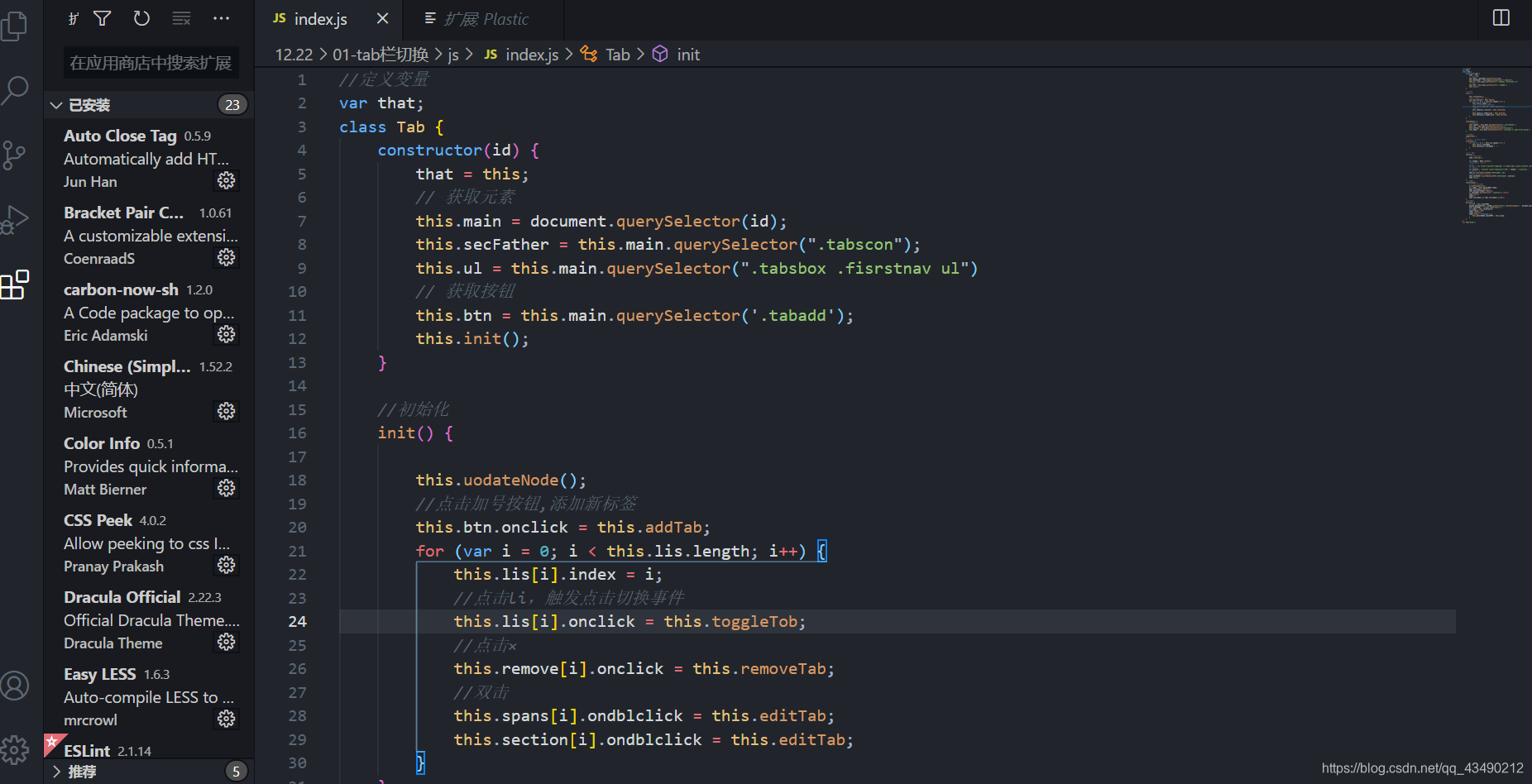Close the index.js tab
The width and height of the screenshot is (1532, 784).
[x=382, y=18]
